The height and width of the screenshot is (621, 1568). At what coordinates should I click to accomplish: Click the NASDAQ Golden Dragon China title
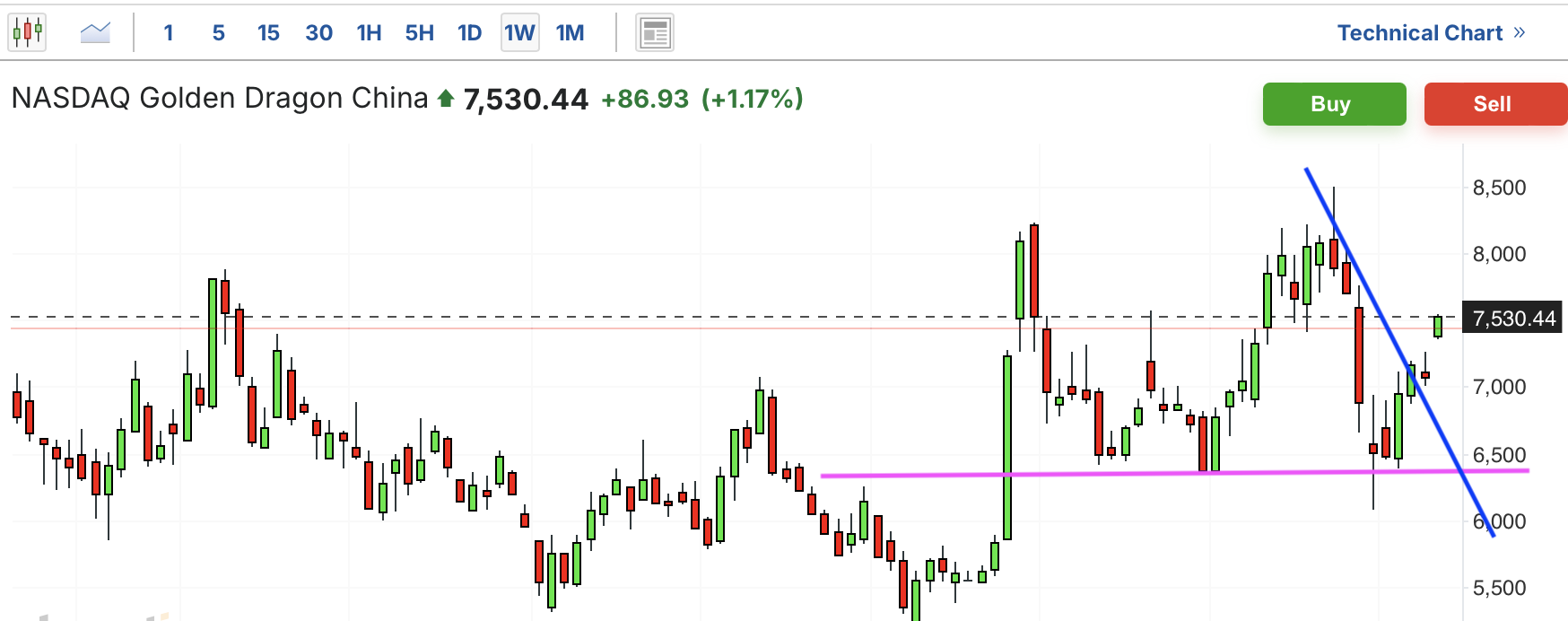(x=220, y=98)
